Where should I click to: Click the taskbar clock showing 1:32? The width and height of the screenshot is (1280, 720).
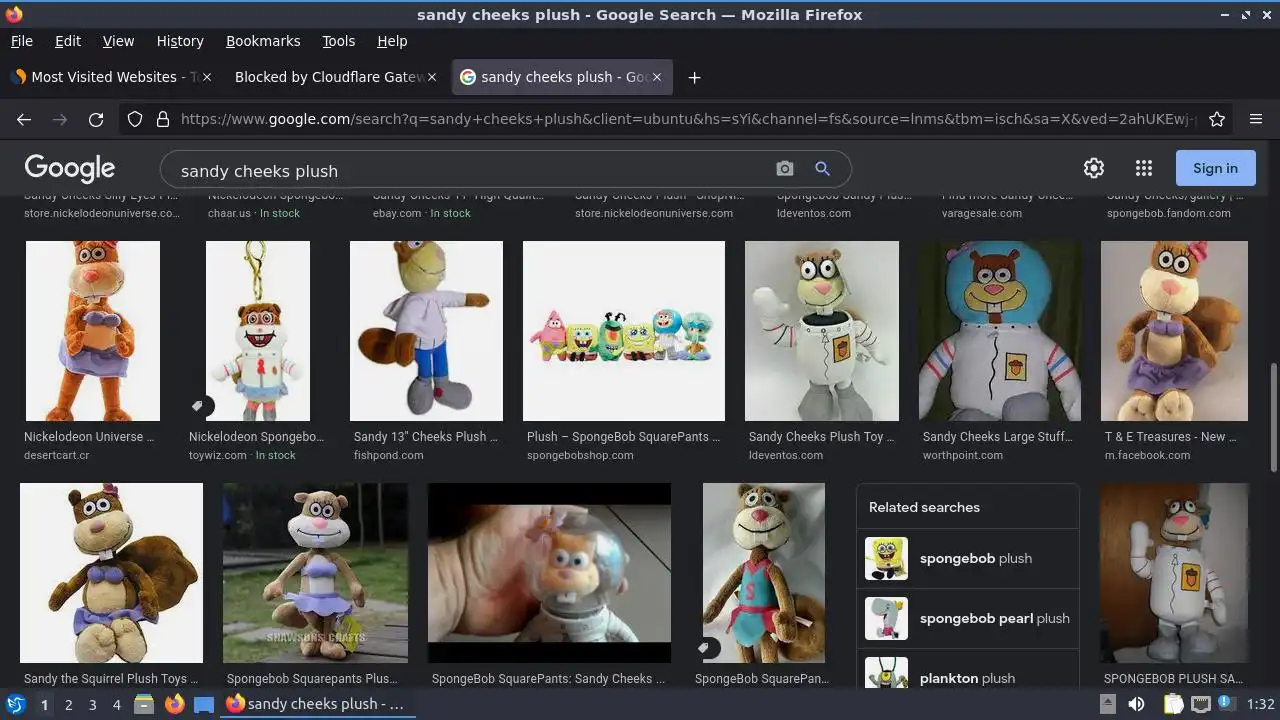coord(1261,704)
